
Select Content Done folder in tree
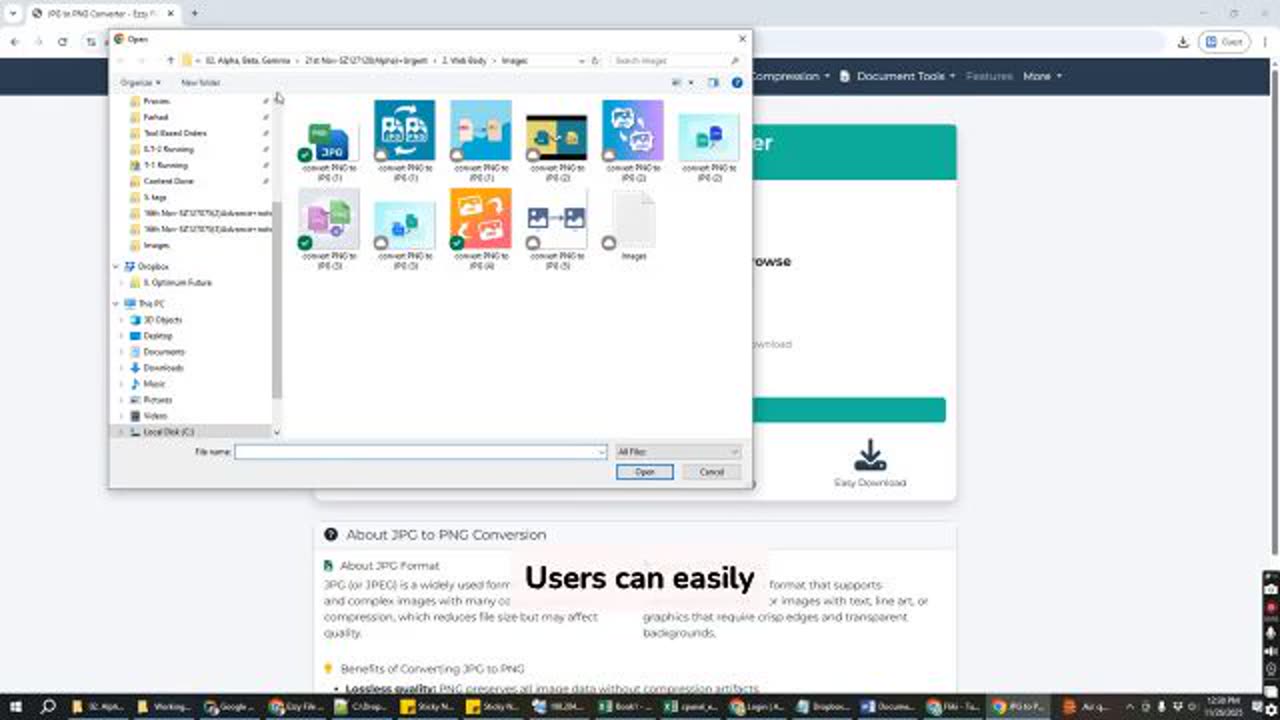point(169,181)
